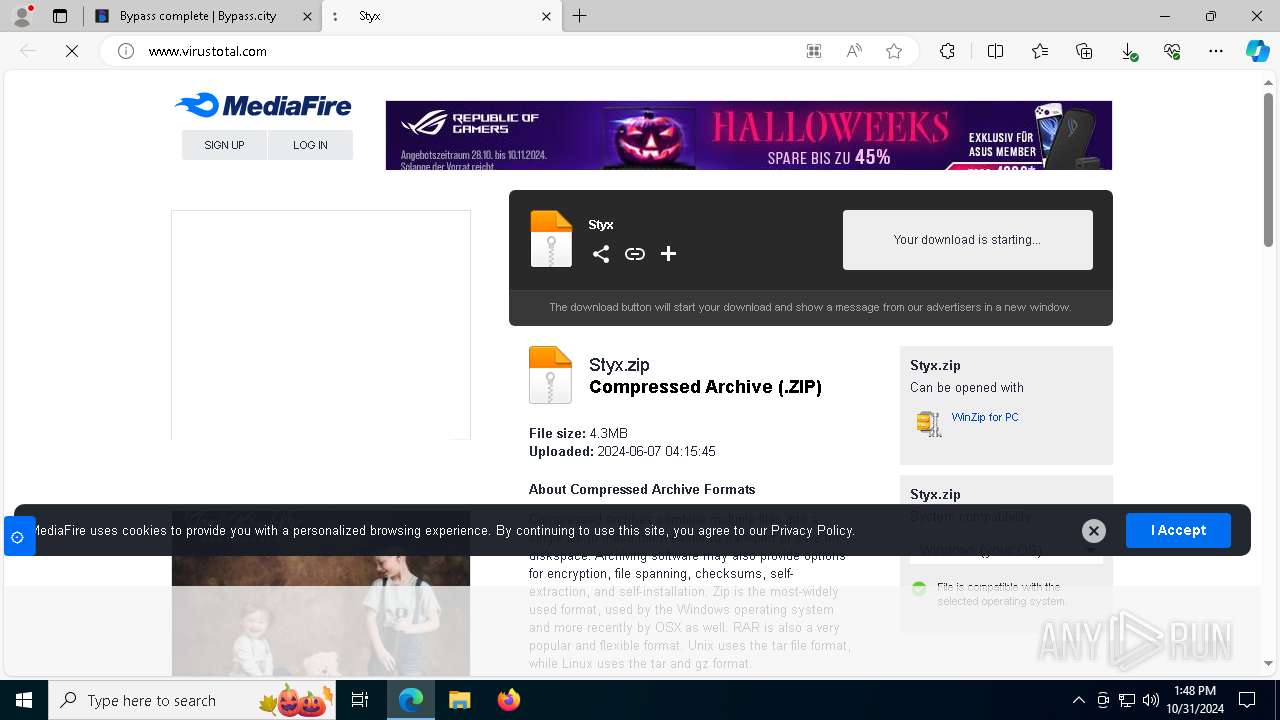Click the plus icon to save Styx
The height and width of the screenshot is (720, 1280).
click(669, 254)
